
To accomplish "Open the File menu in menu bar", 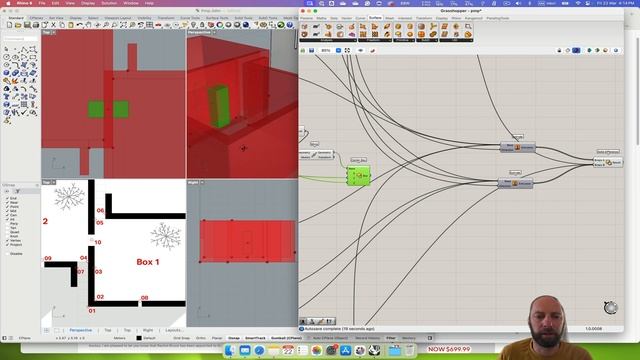I will pyautogui.click(x=42, y=3).
